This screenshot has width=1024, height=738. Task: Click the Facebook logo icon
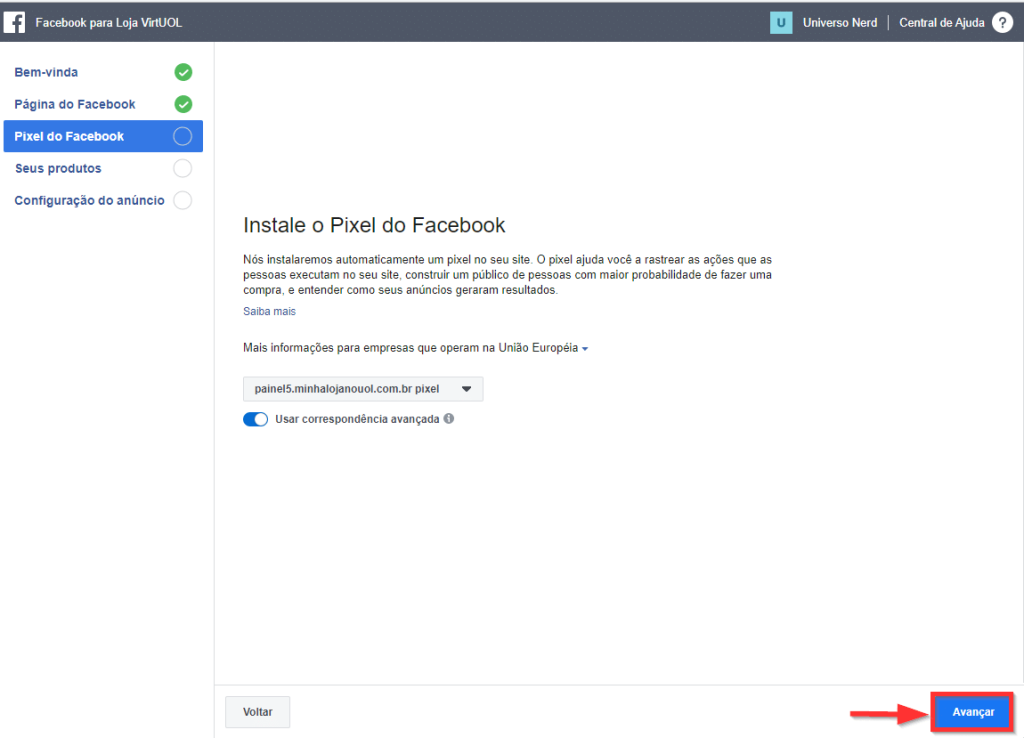click(x=14, y=22)
